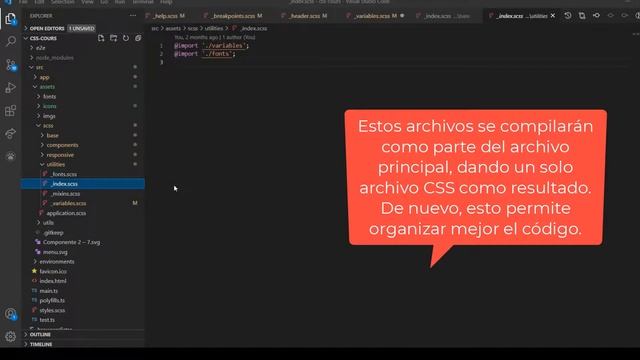Screen dimensions: 640x360
Task: Close the _index.scss utilities tab
Action: click(x=553, y=16)
